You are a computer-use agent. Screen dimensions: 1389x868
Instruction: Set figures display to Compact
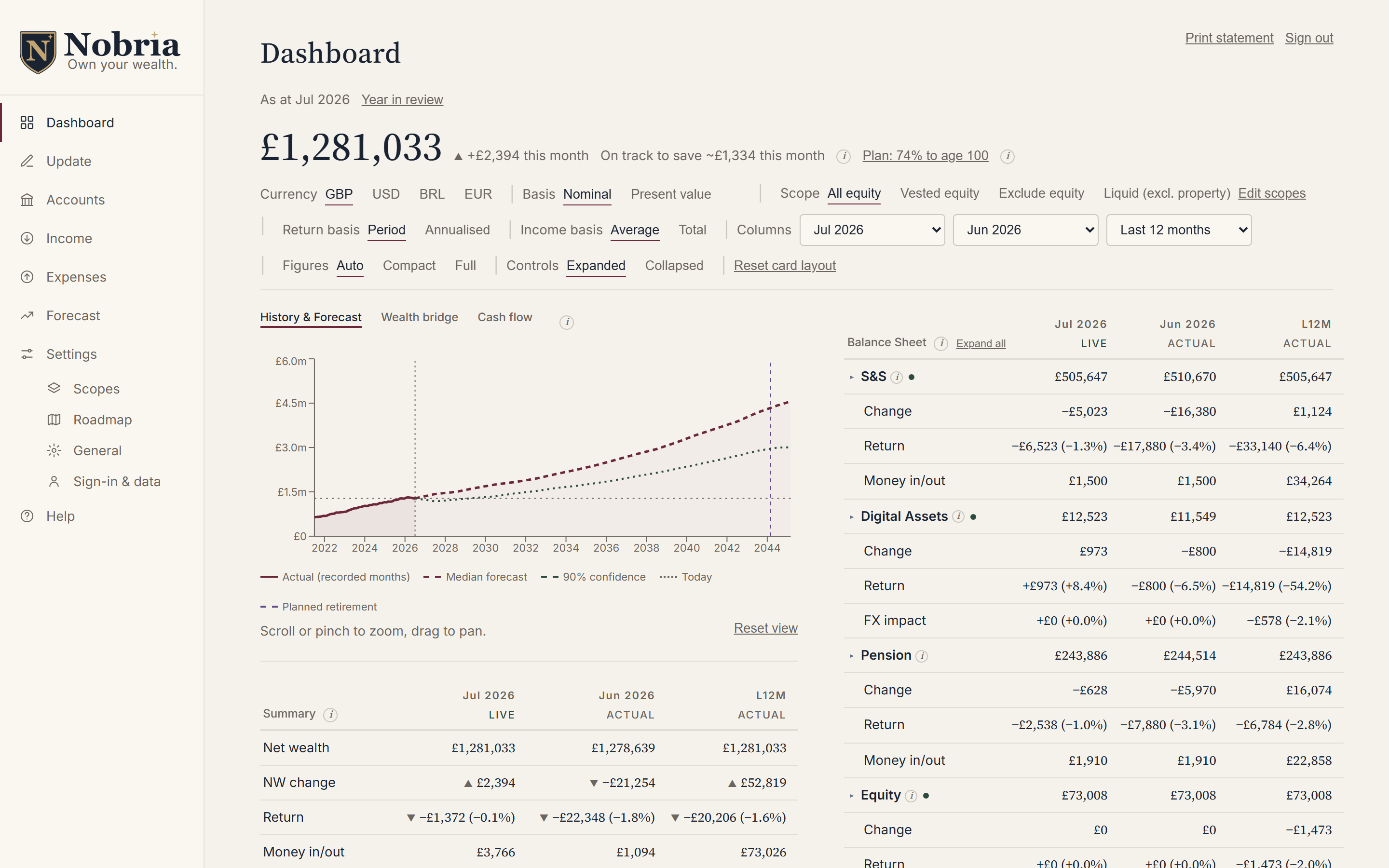point(409,265)
